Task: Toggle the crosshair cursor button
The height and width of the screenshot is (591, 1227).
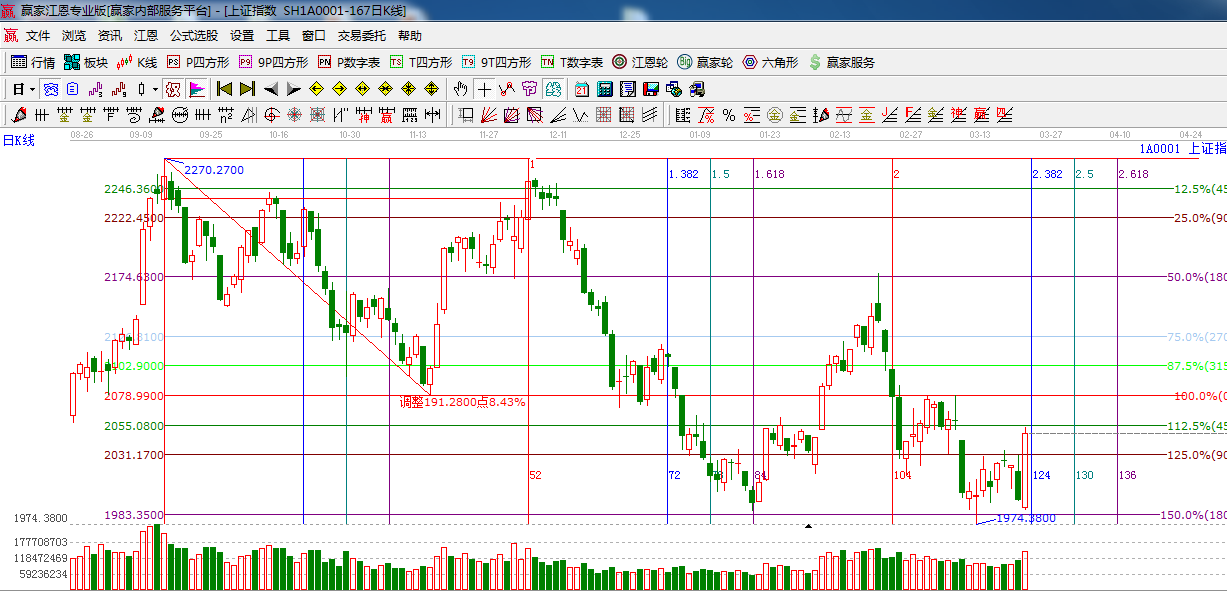Action: click(x=484, y=89)
